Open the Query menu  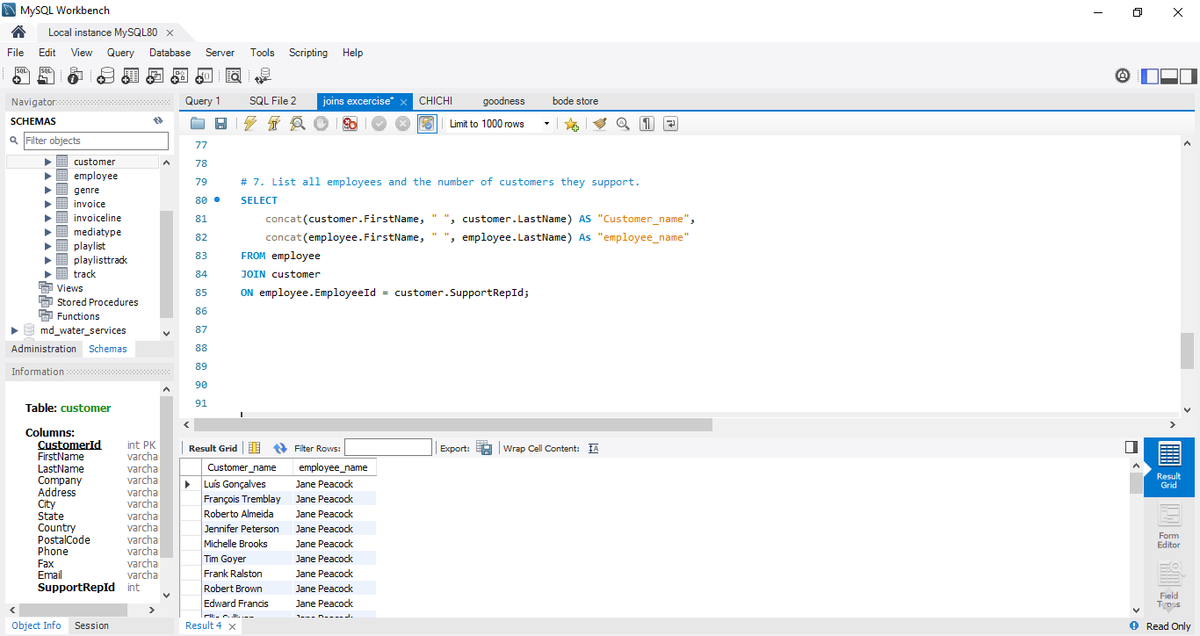(120, 52)
